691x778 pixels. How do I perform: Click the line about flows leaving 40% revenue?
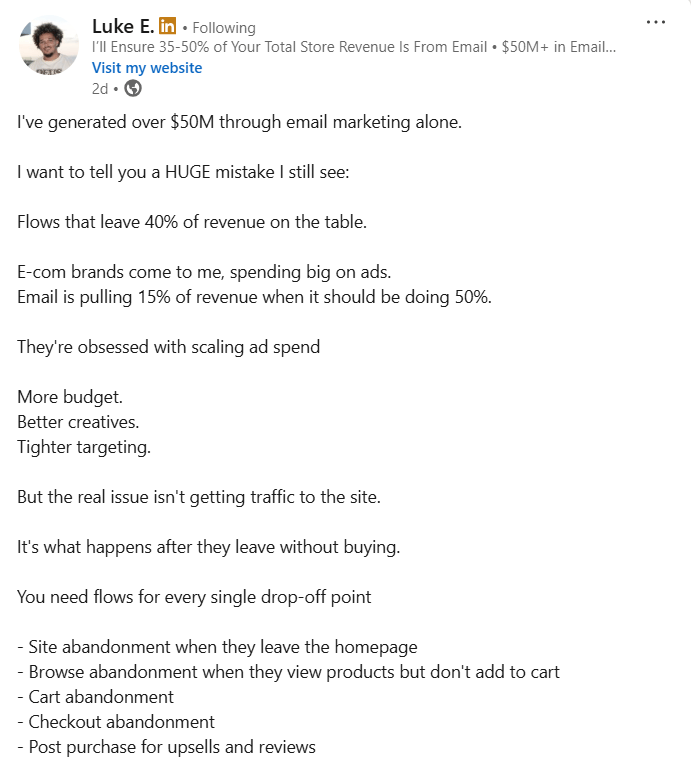pyautogui.click(x=192, y=222)
